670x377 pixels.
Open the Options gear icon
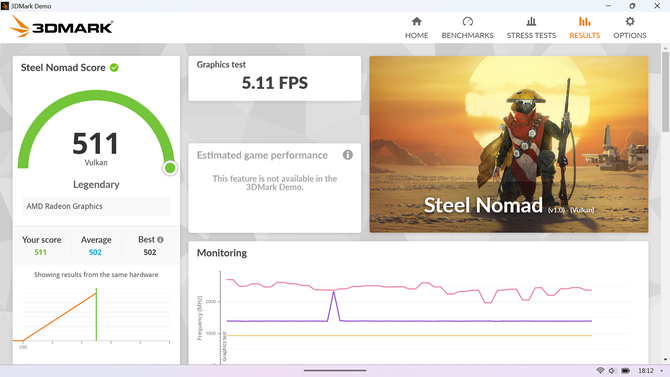coord(630,21)
